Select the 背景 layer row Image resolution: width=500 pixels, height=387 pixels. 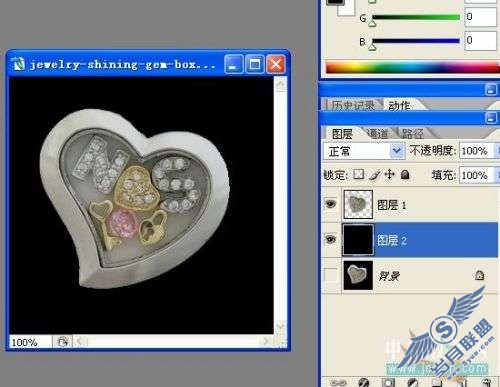[410, 276]
